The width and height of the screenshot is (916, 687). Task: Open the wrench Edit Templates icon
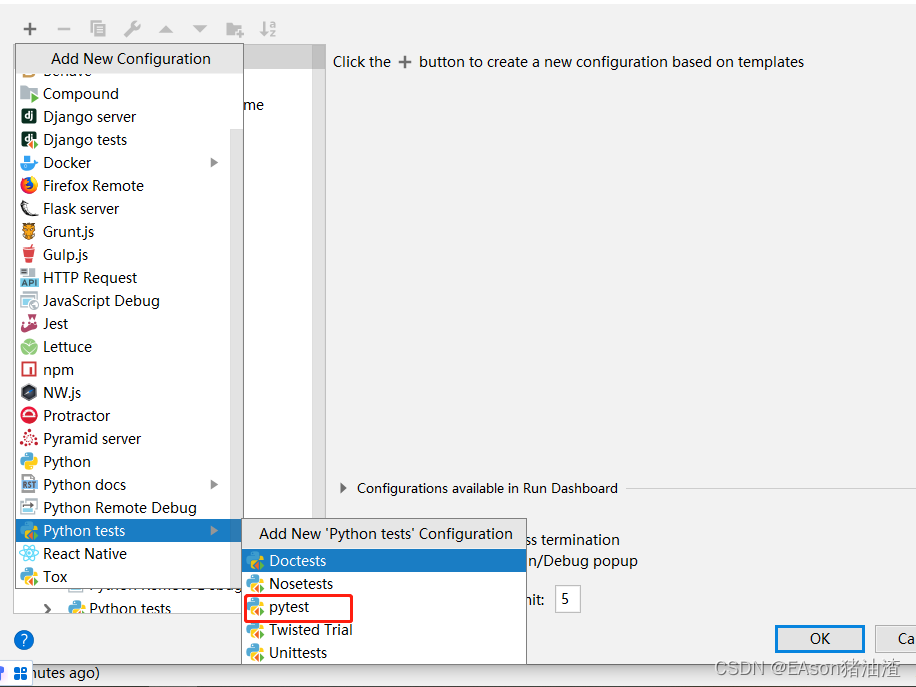click(x=132, y=29)
